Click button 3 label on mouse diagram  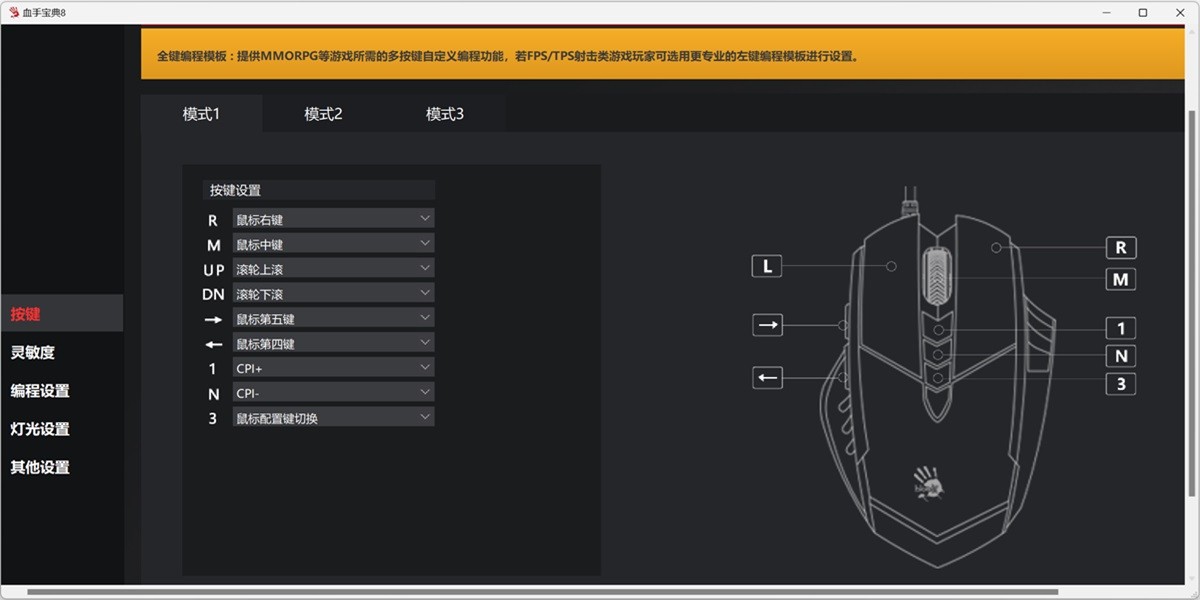click(x=1120, y=384)
